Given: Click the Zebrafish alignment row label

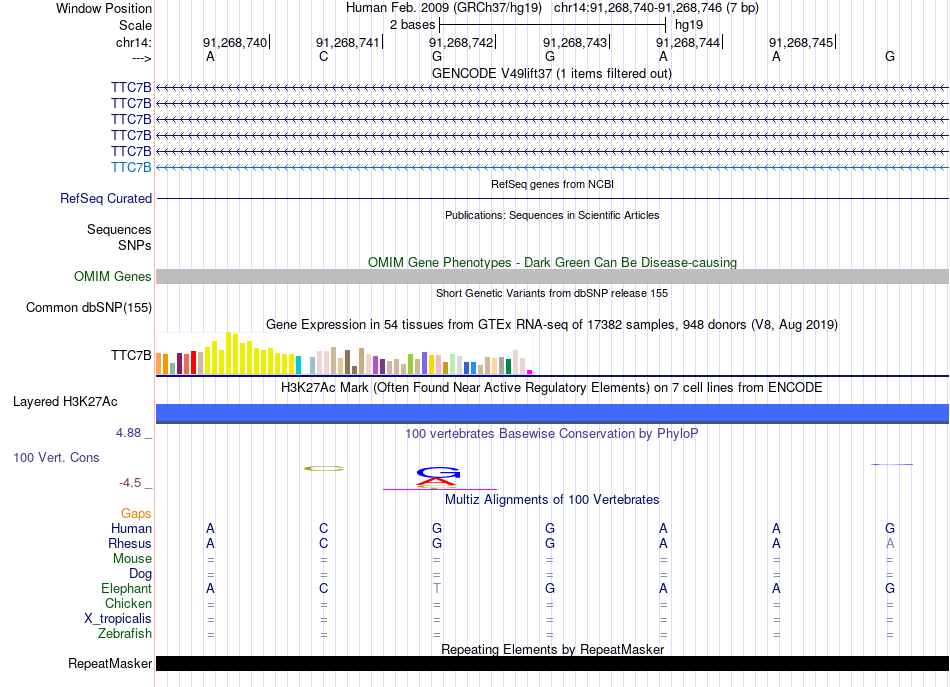Looking at the screenshot, I should point(125,633).
